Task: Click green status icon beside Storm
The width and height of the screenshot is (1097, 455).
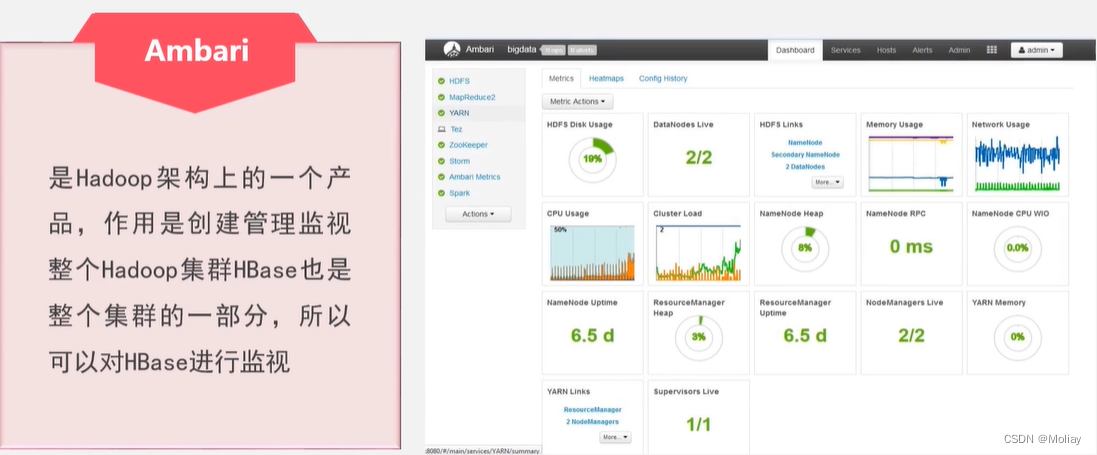Action: point(441,161)
